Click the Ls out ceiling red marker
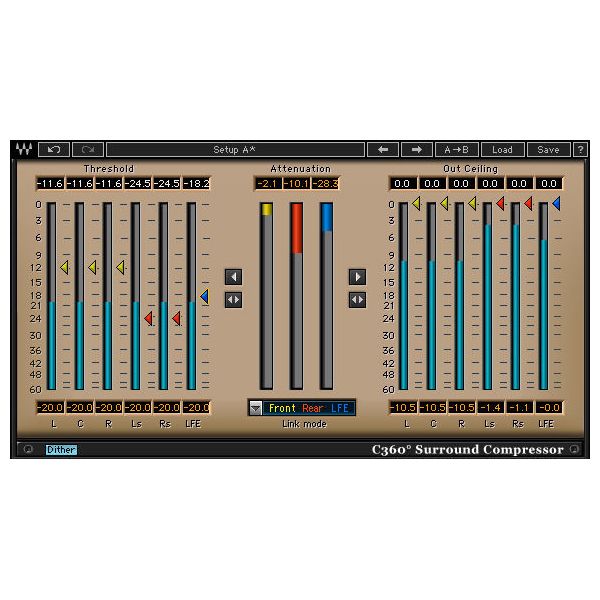The image size is (600, 600). (500, 203)
